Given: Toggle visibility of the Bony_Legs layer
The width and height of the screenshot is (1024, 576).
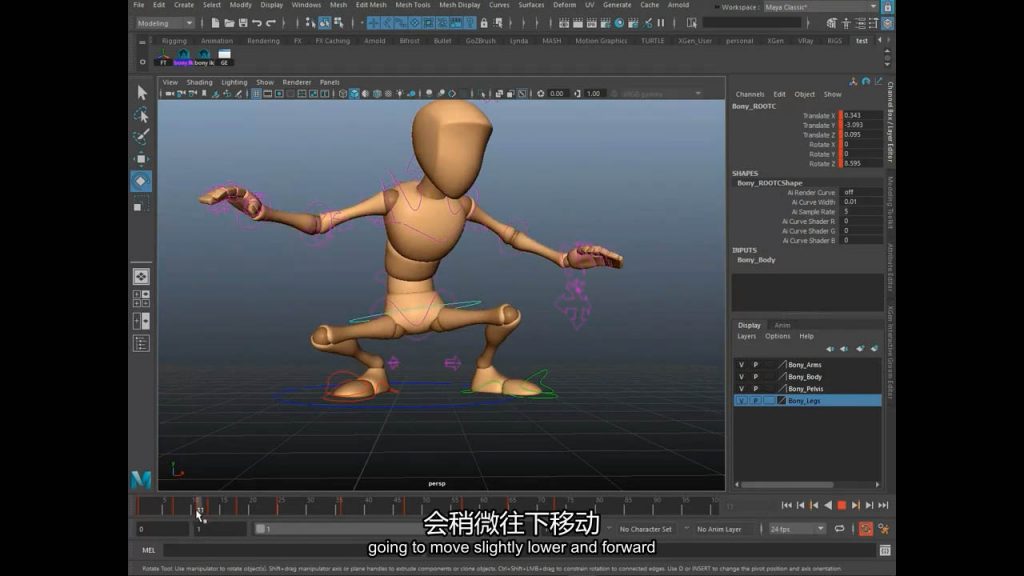Looking at the screenshot, I should click(x=741, y=400).
